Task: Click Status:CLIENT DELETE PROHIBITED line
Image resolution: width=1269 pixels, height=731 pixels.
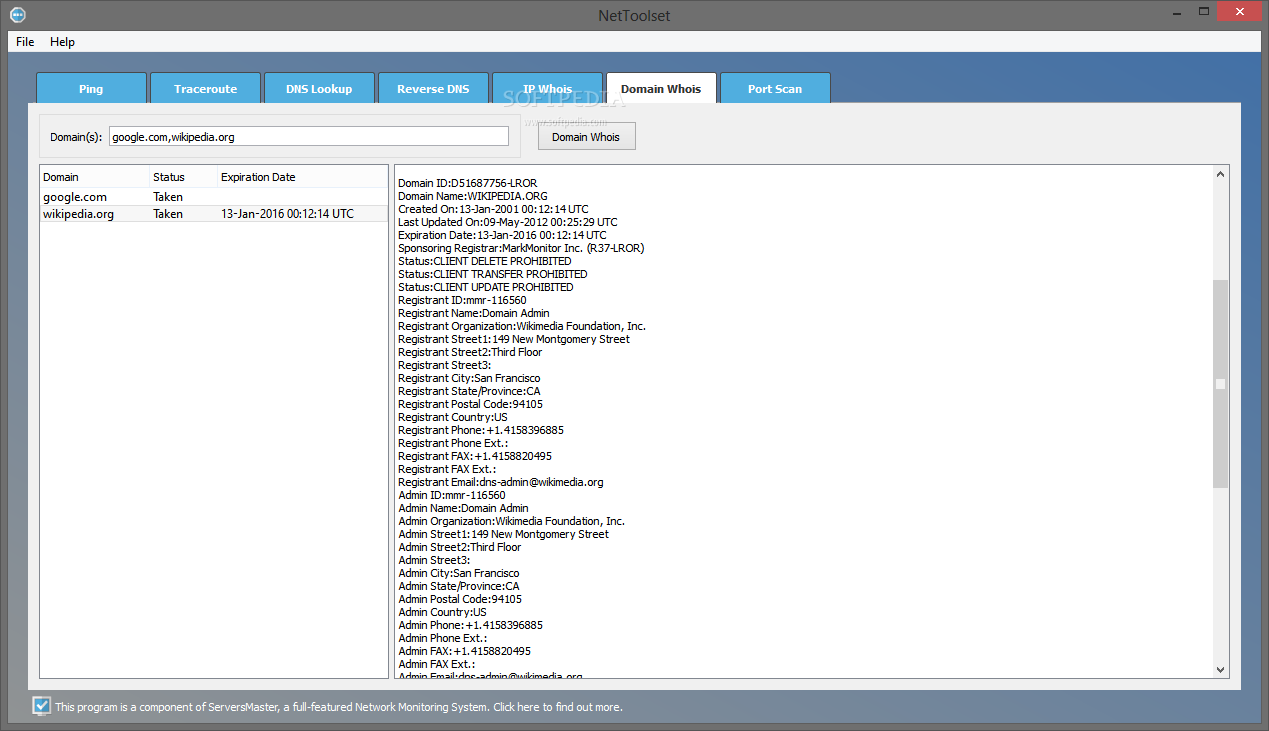Action: [485, 261]
